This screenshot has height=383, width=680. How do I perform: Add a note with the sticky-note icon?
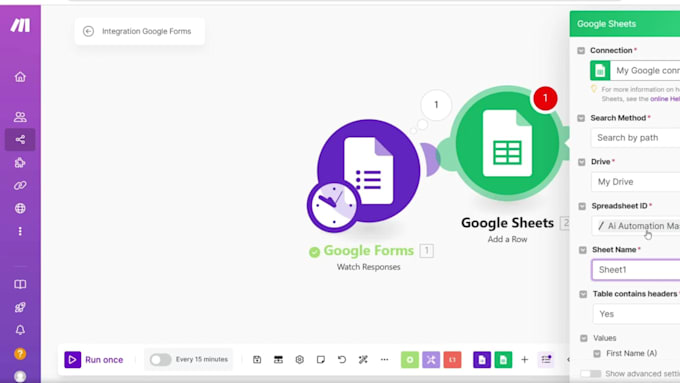click(x=321, y=360)
